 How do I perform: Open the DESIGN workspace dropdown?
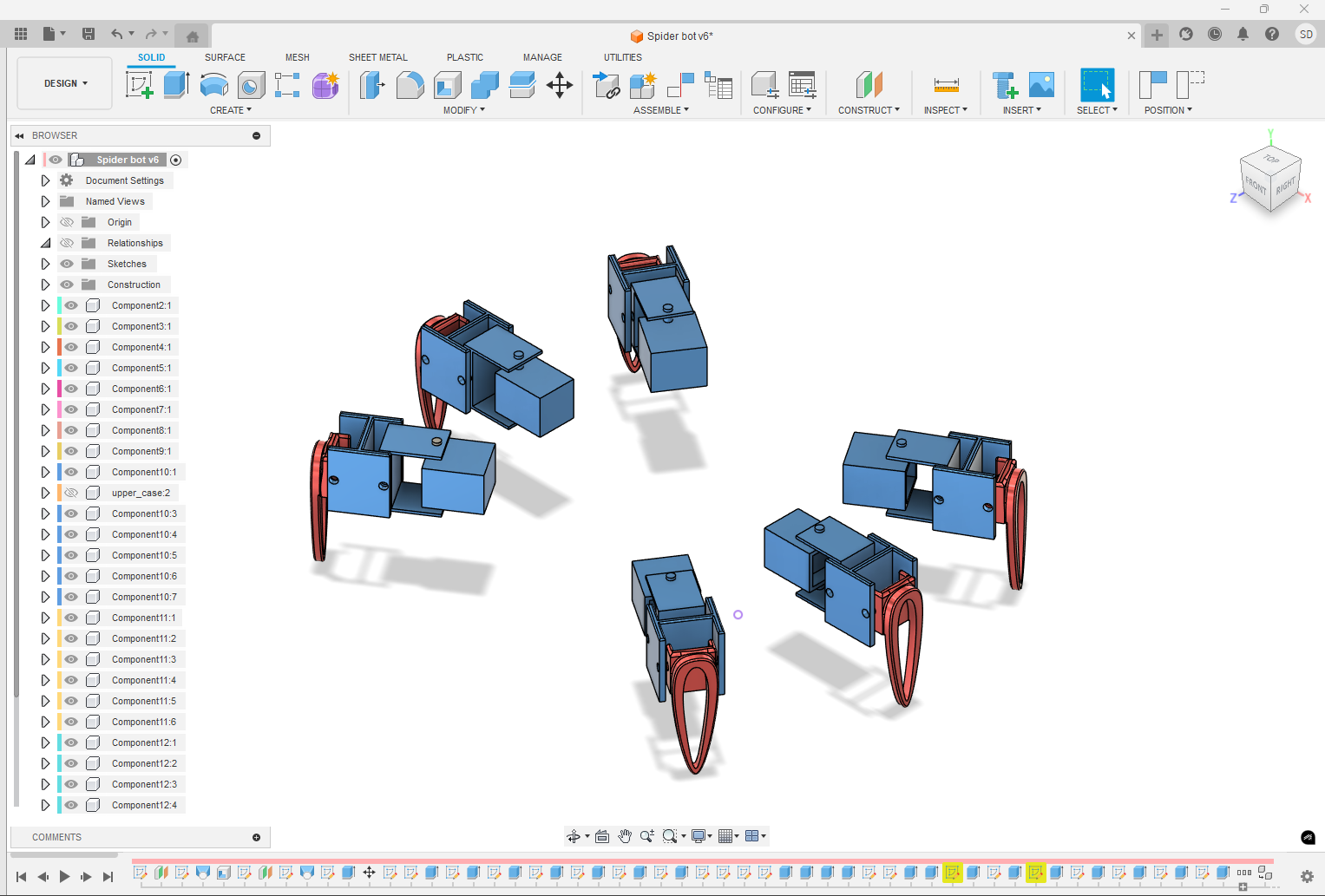click(65, 83)
